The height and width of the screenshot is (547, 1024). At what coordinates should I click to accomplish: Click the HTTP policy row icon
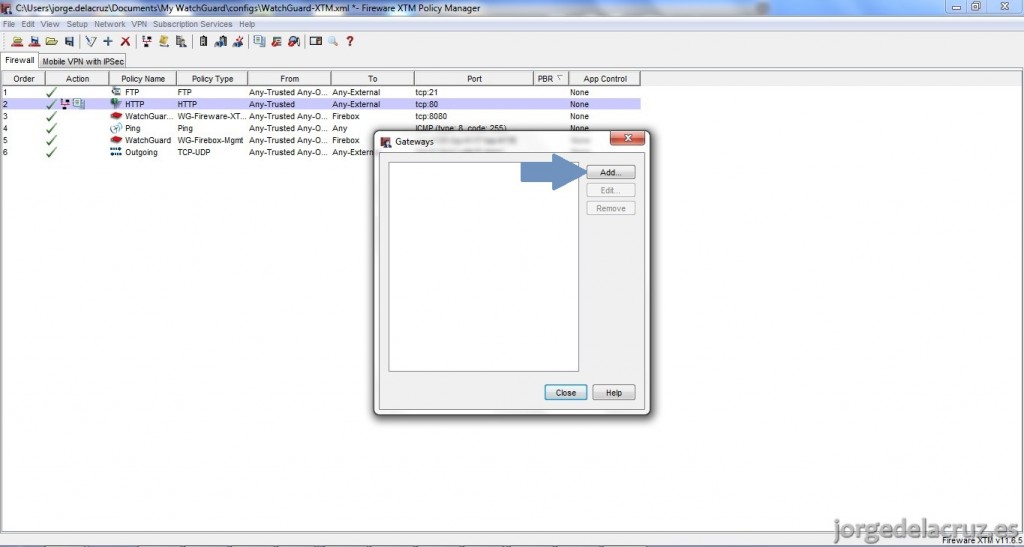[x=116, y=104]
